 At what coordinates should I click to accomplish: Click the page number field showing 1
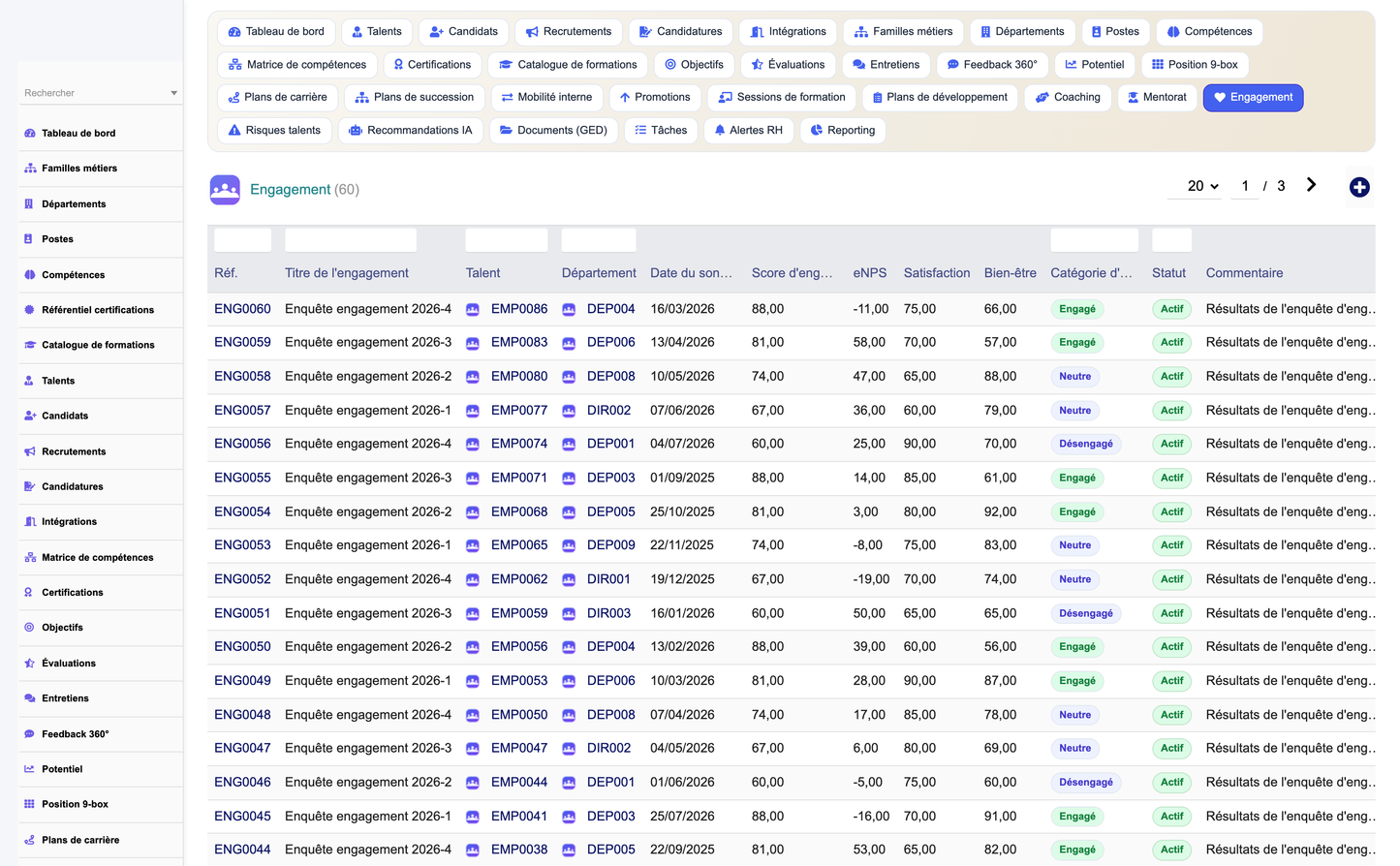pos(1245,186)
